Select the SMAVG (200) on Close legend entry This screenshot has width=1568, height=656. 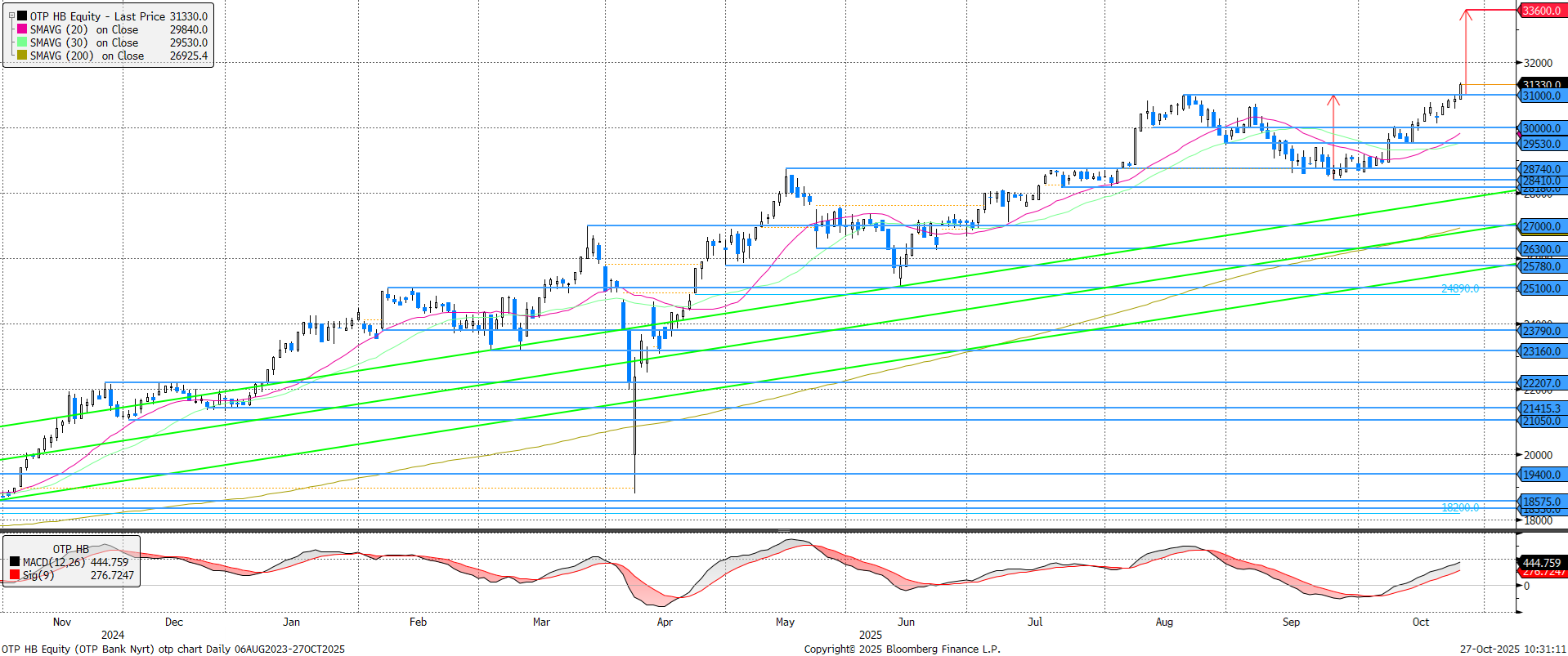coord(87,56)
